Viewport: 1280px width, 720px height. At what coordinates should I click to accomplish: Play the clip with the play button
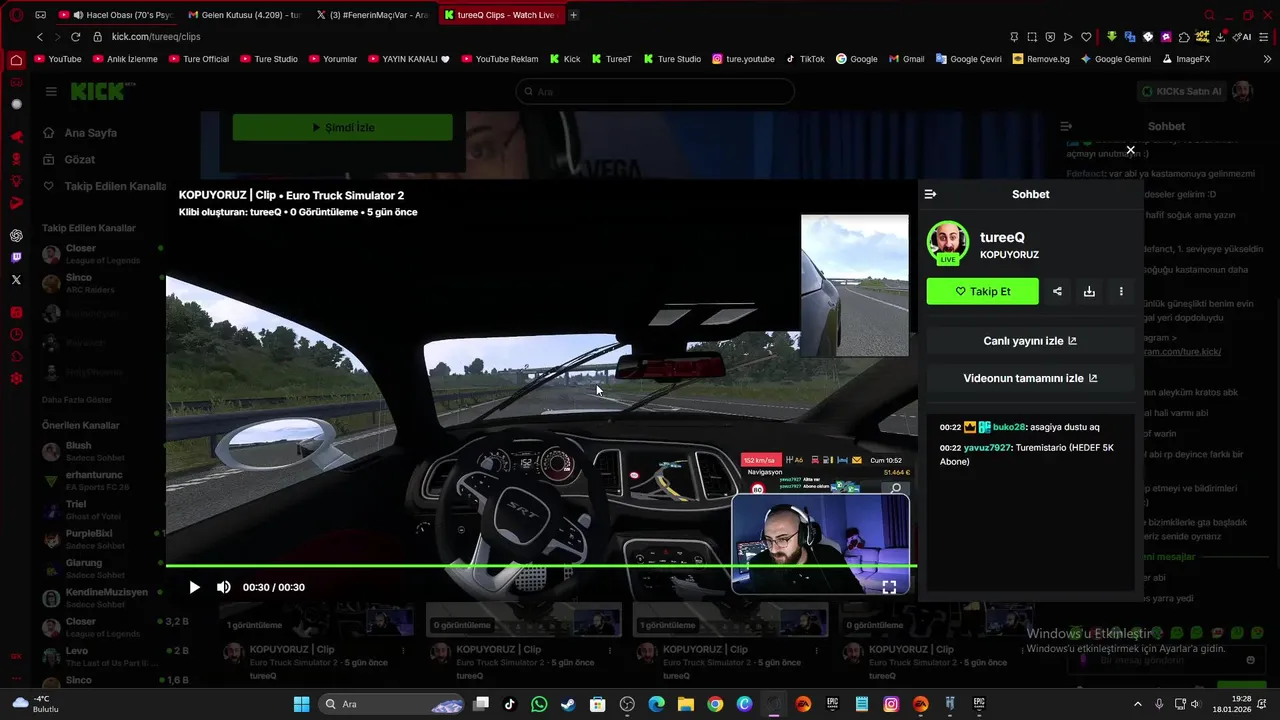pos(194,587)
